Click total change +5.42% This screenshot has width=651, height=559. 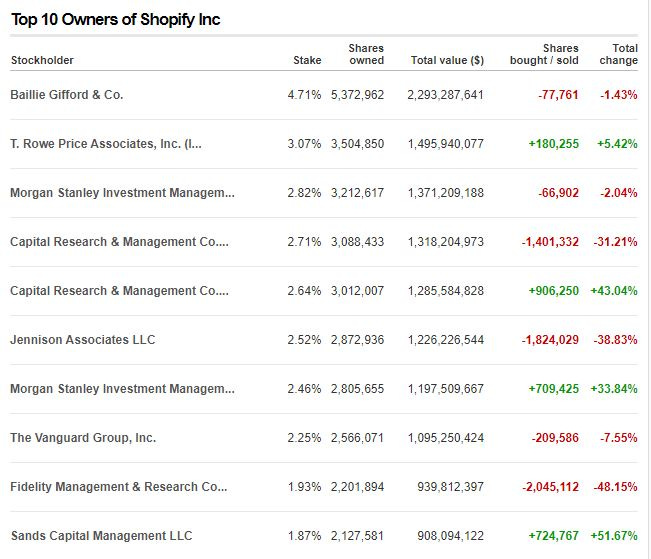coord(617,144)
